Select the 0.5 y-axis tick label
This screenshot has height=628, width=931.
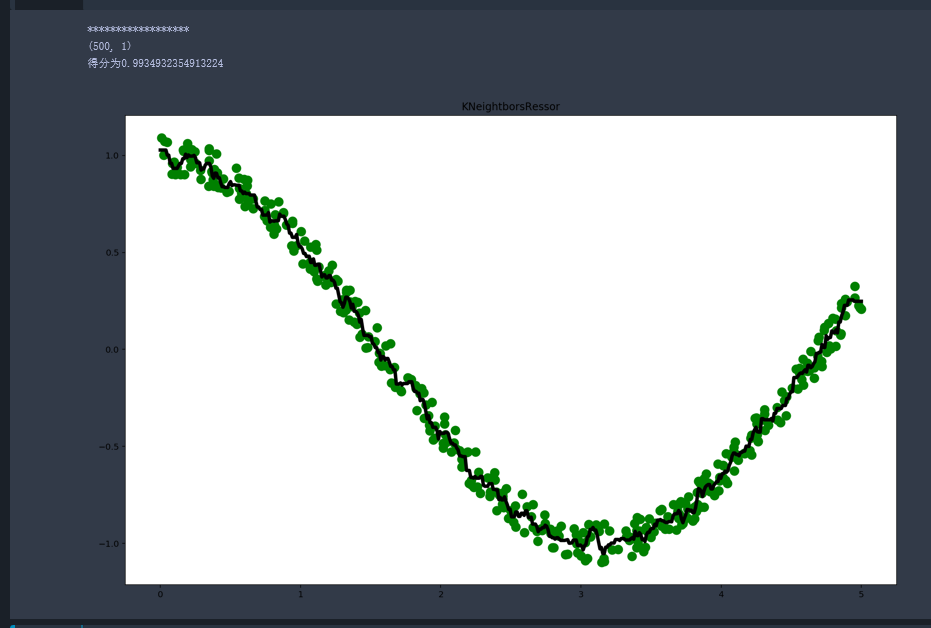tap(112, 253)
